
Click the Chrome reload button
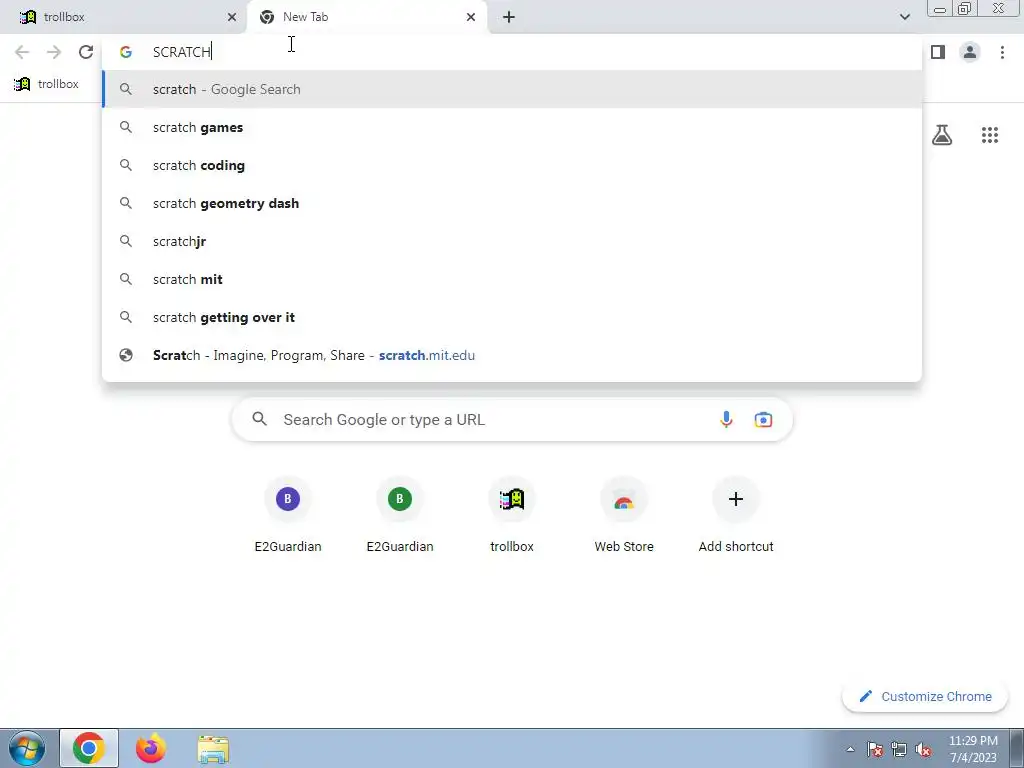click(86, 52)
